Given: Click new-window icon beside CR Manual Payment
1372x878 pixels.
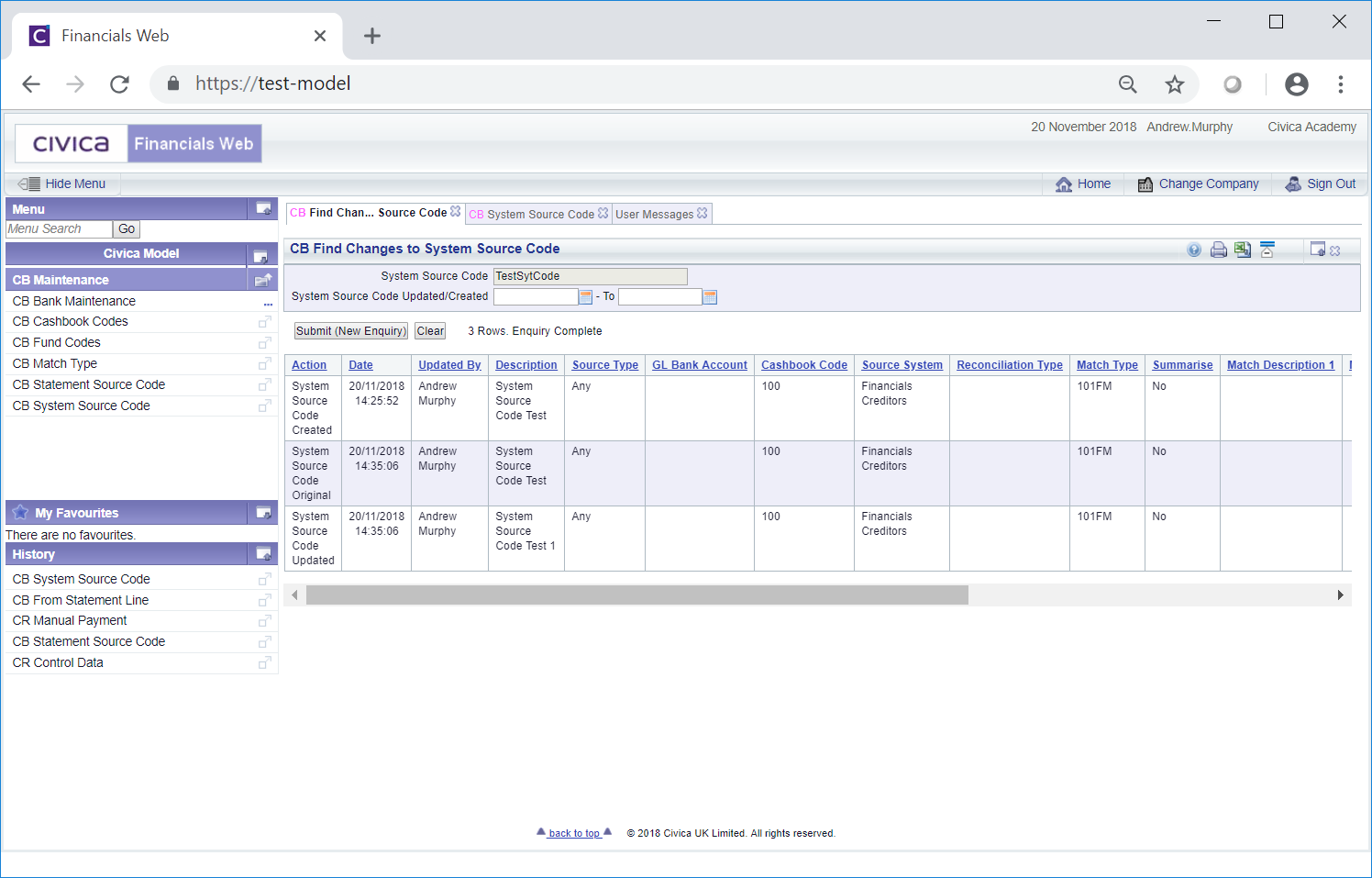Looking at the screenshot, I should [265, 621].
